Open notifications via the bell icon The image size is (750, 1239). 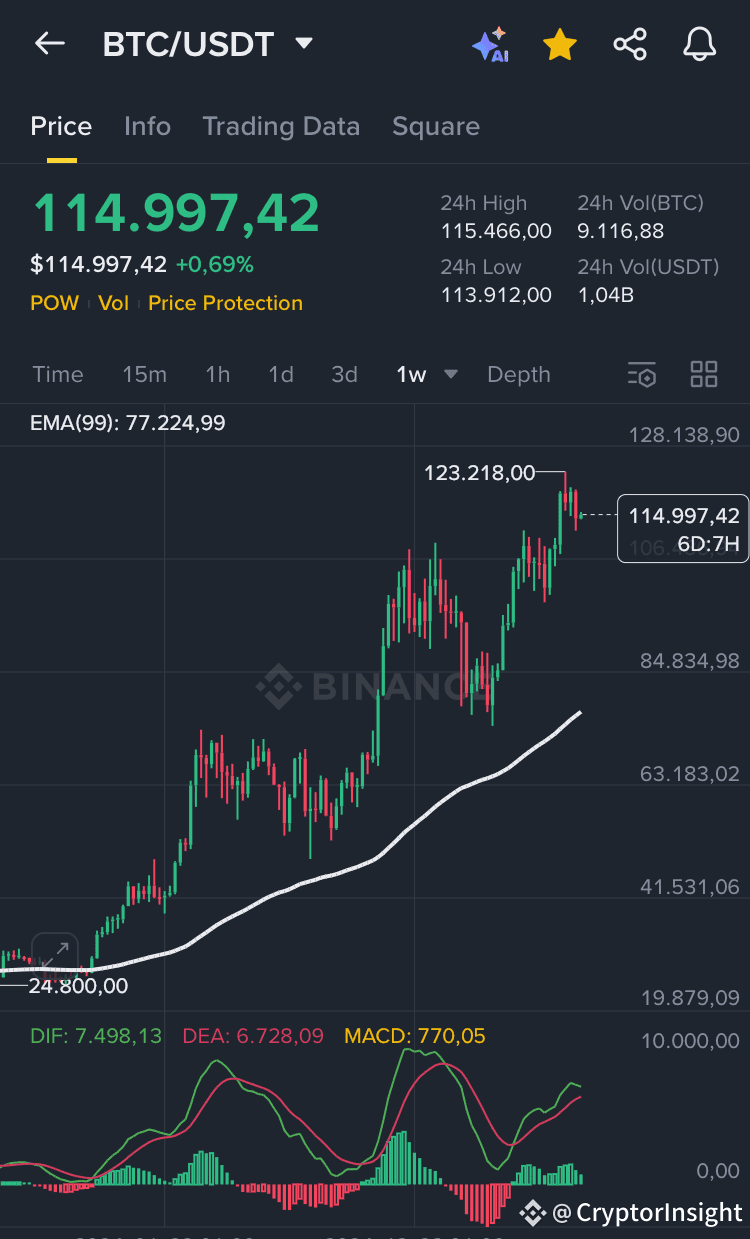point(699,44)
